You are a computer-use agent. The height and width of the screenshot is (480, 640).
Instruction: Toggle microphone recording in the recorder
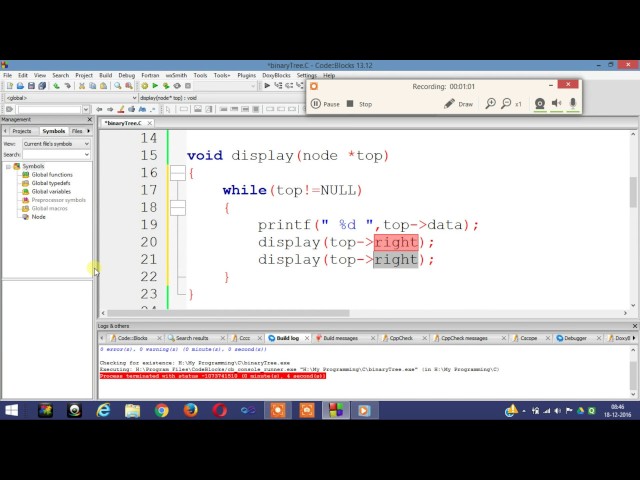click(573, 103)
